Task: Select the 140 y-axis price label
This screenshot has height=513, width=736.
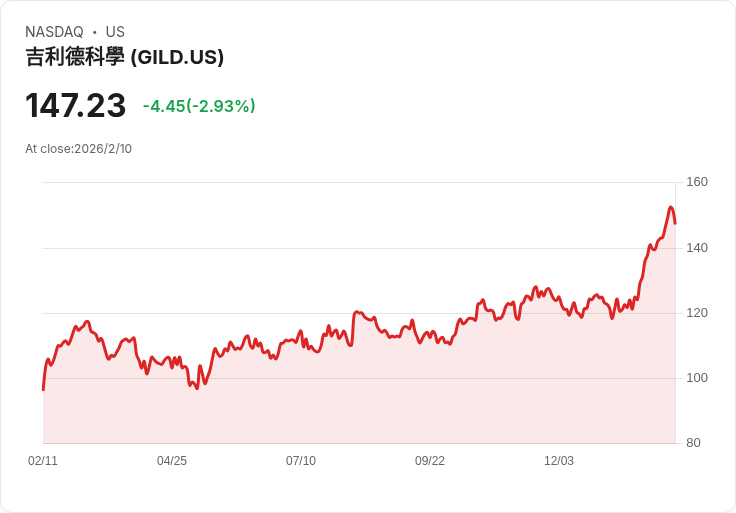Action: click(x=697, y=247)
